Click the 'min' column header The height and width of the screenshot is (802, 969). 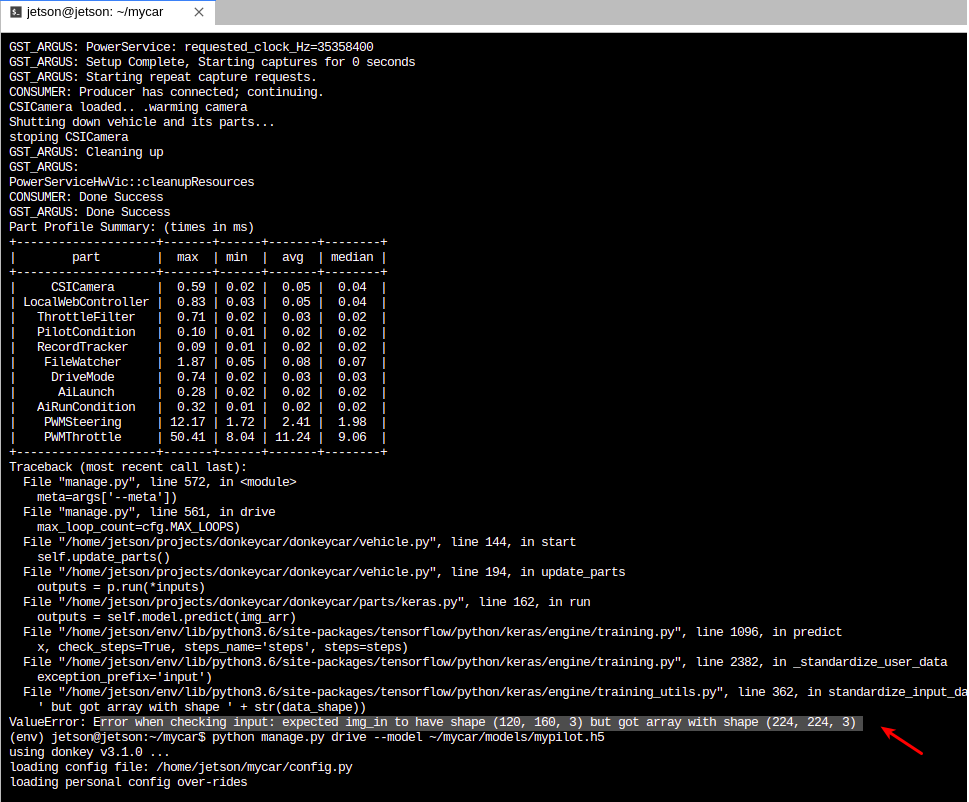(x=237, y=257)
